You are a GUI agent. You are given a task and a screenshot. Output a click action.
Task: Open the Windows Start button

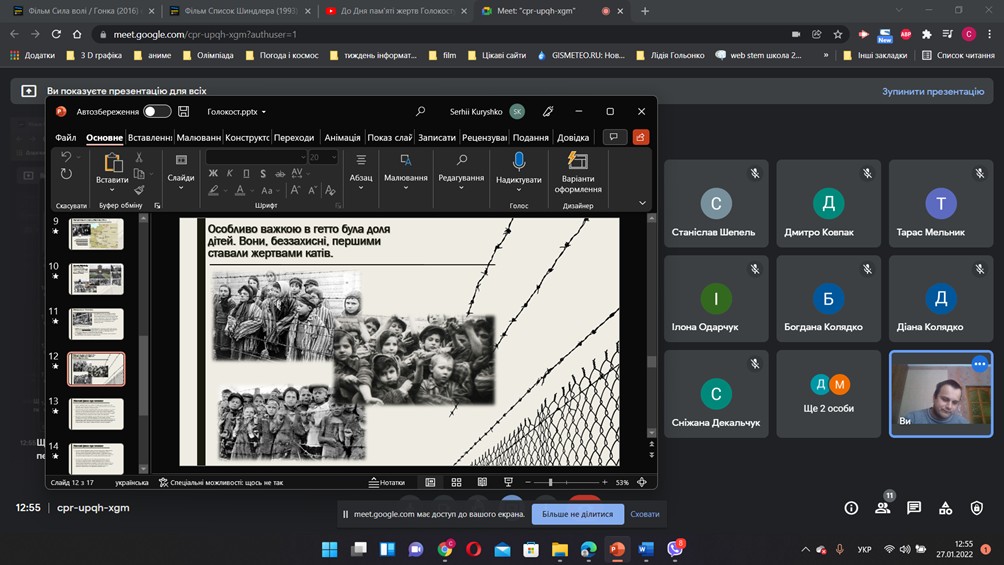pyautogui.click(x=329, y=549)
